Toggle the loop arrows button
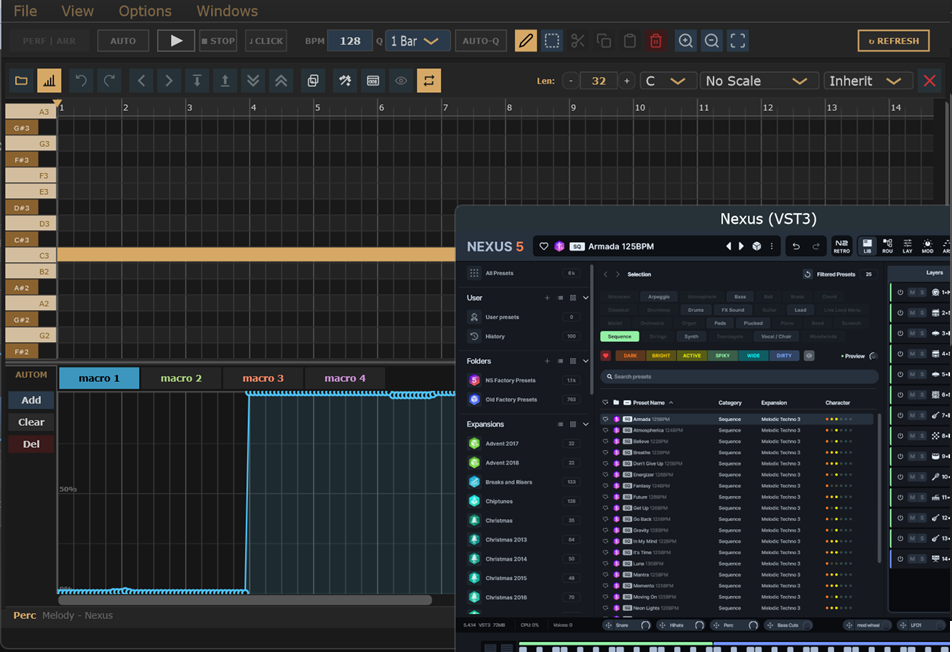The height and width of the screenshot is (652, 952). point(429,81)
